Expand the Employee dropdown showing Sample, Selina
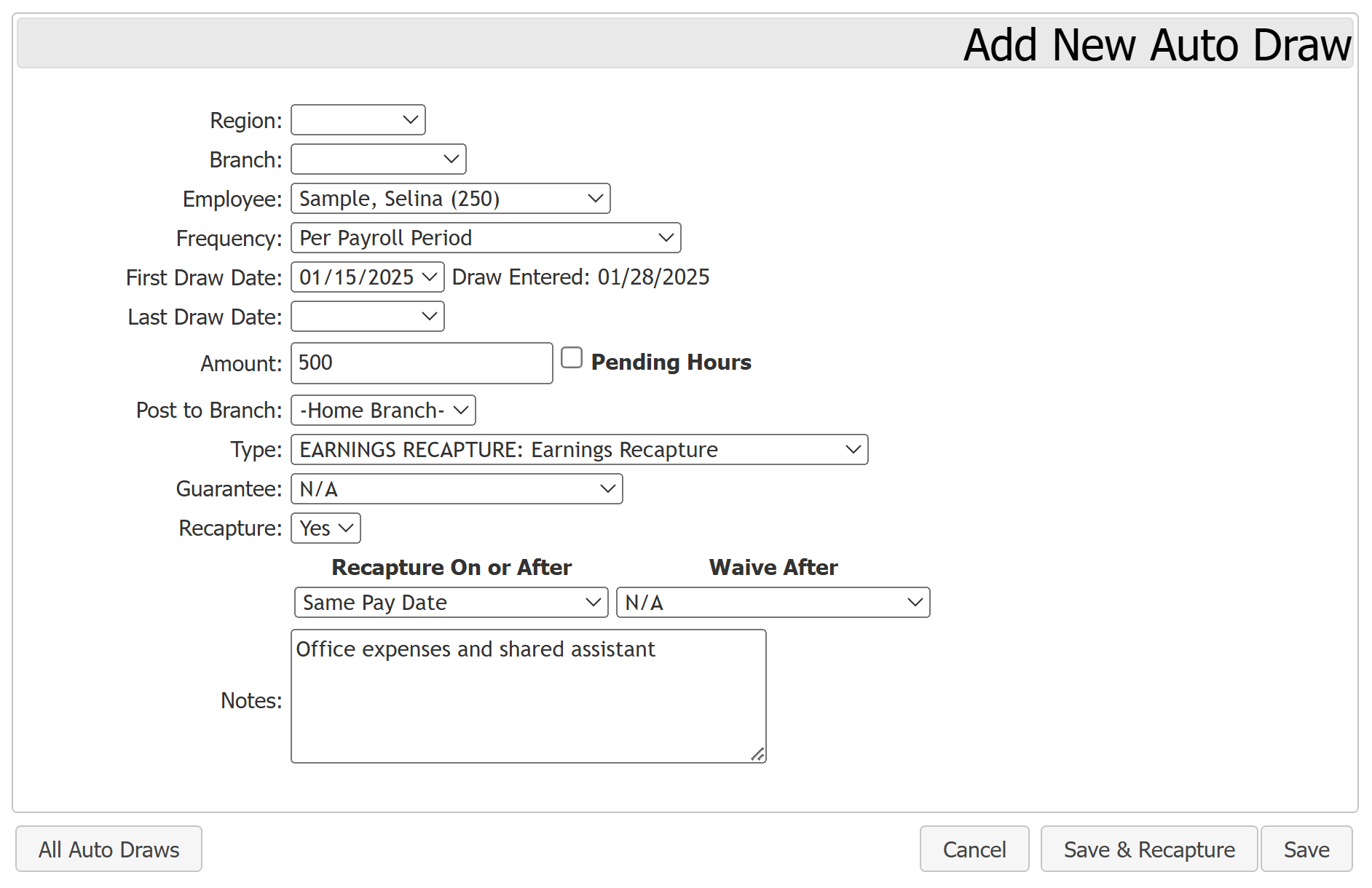 click(x=451, y=199)
